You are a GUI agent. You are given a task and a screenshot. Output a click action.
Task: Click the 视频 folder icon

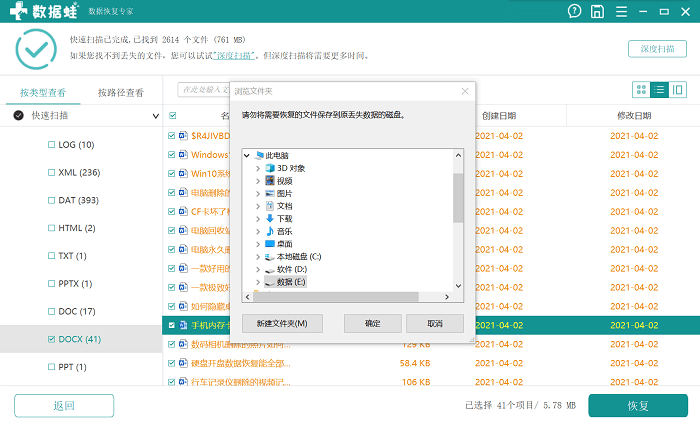[270, 180]
